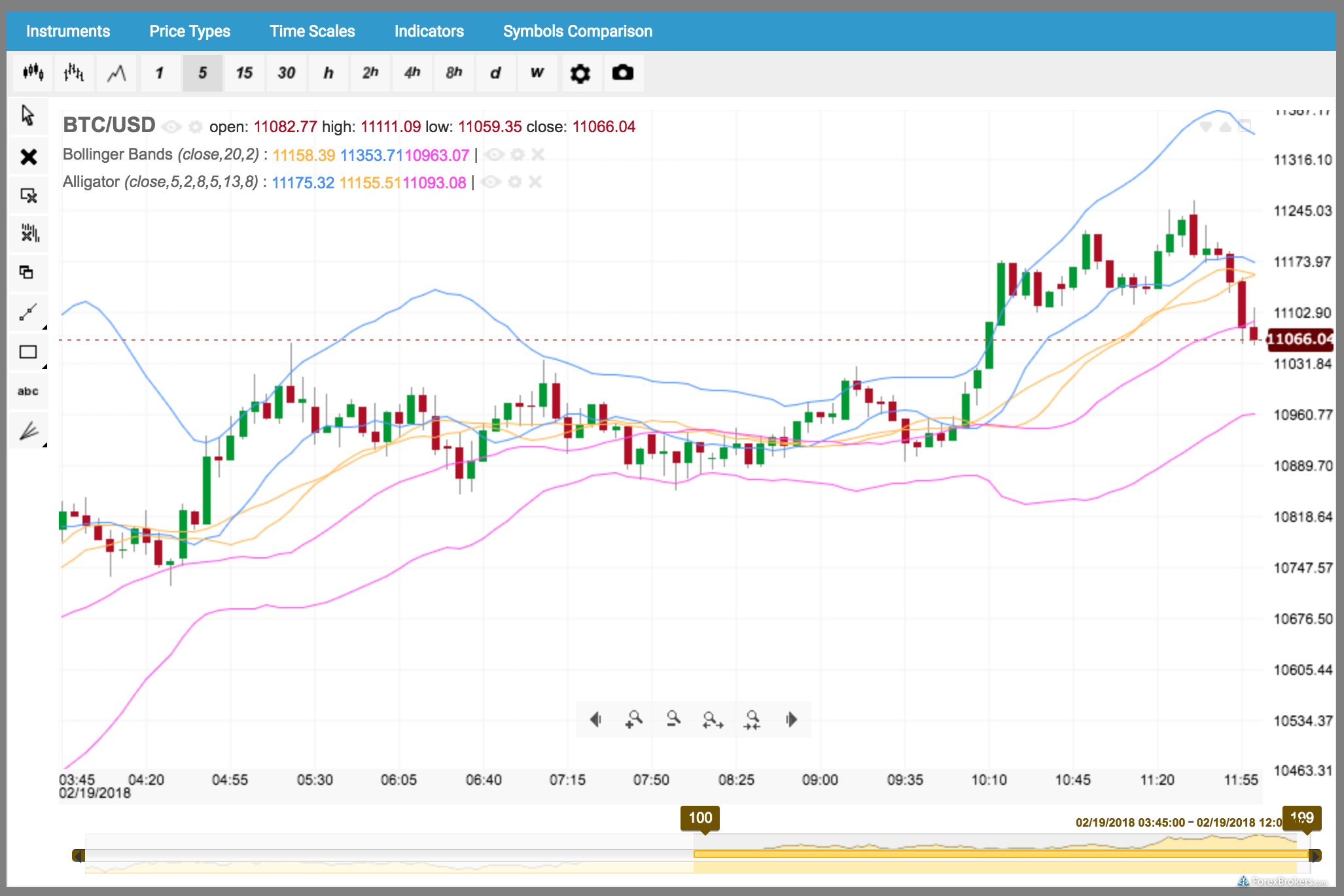Select the 15 minute timeframe
Screen dimensions: 1344x896
coord(244,73)
